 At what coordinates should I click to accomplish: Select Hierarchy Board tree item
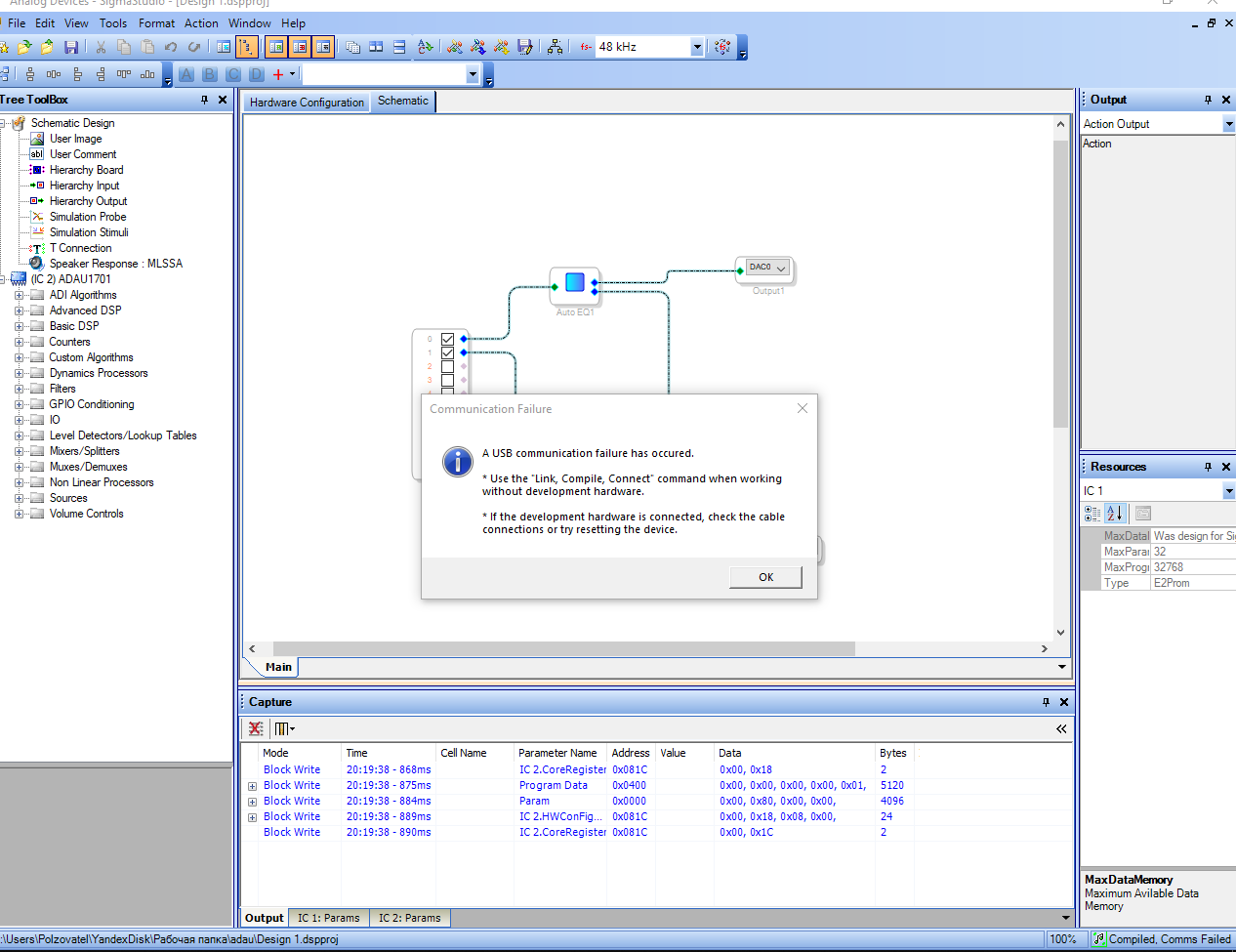(86, 170)
